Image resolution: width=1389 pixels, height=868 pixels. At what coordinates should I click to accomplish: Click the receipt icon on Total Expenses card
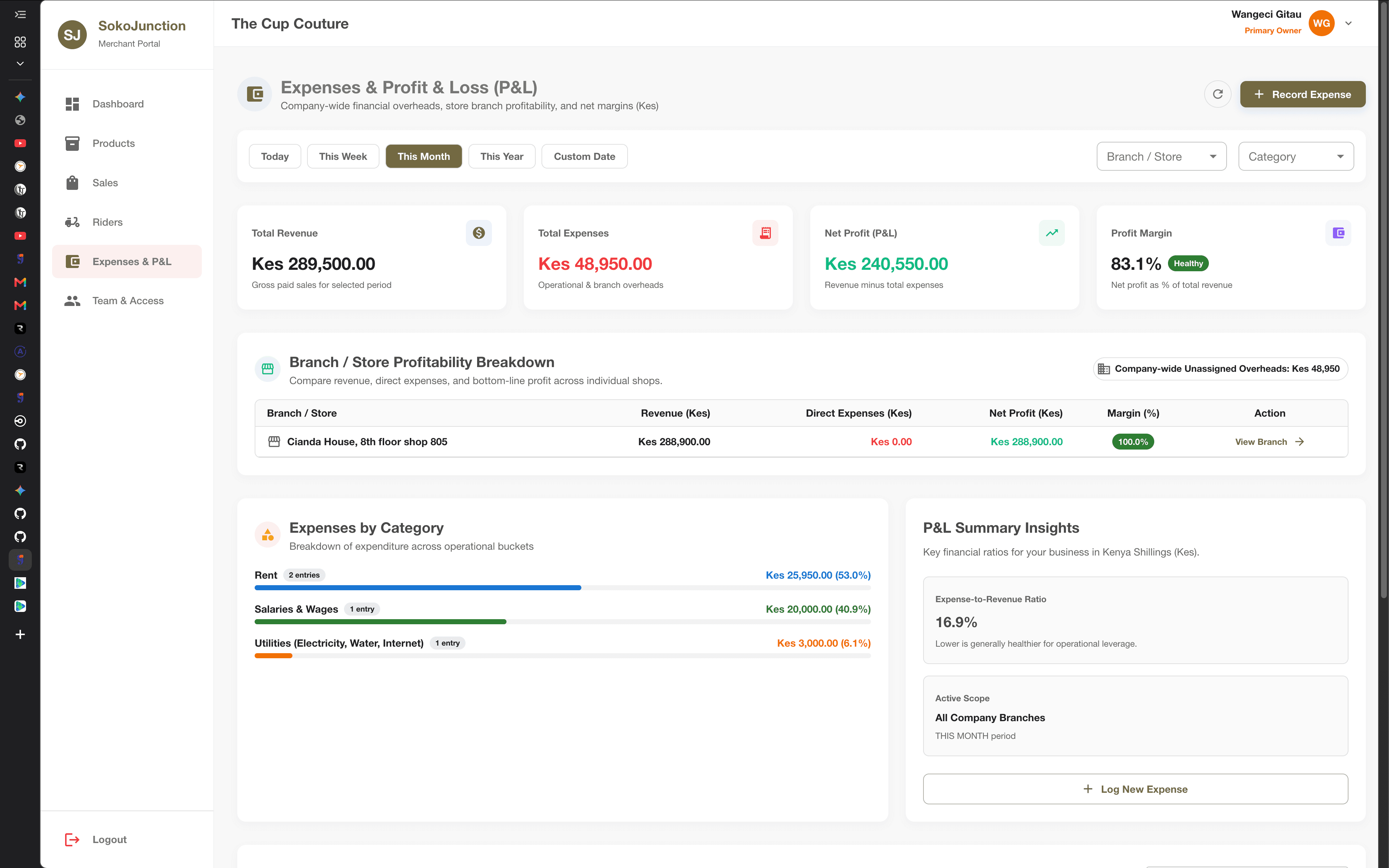click(x=765, y=233)
